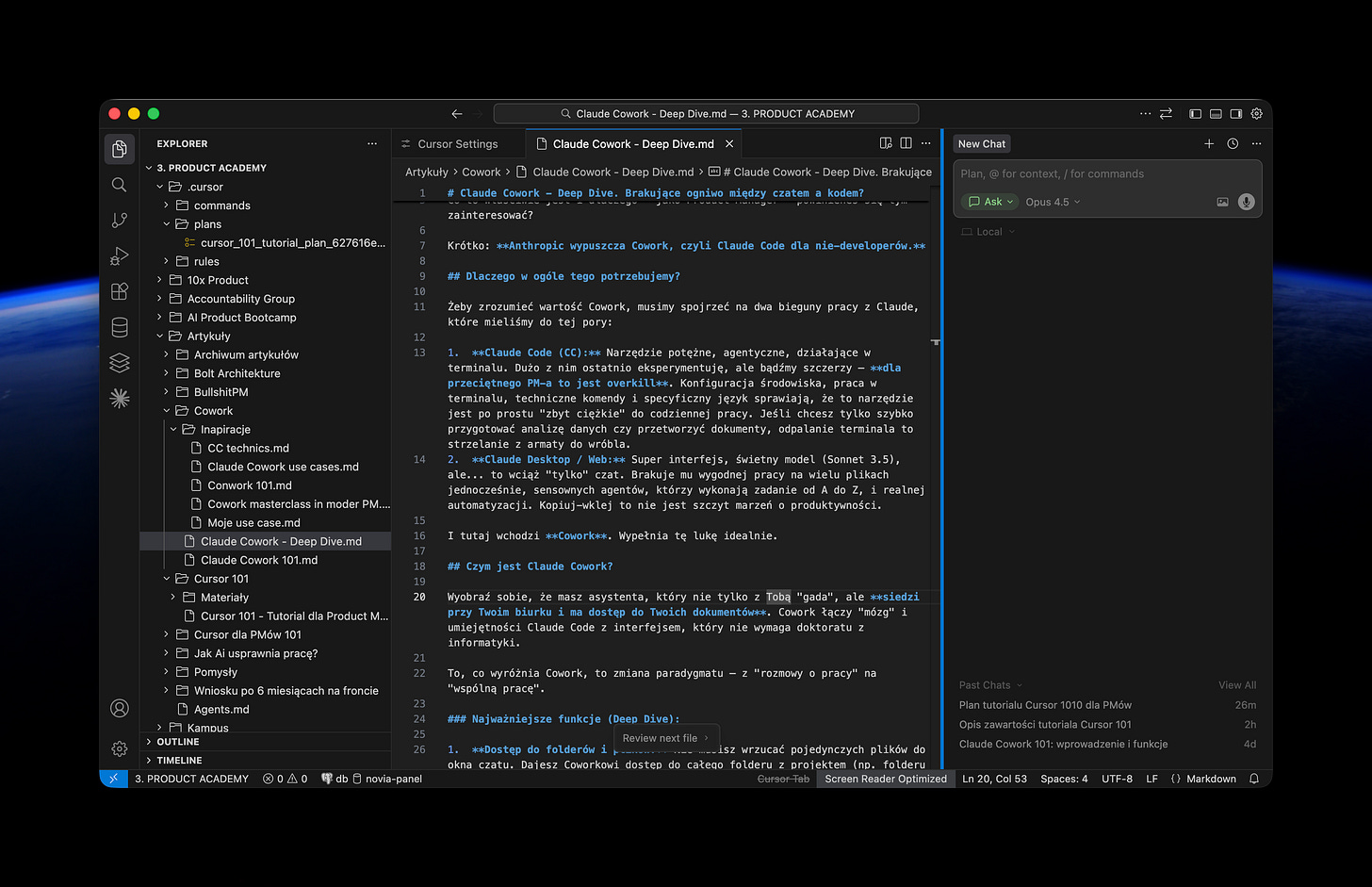Open the Extensions icon in activity bar

coord(119,291)
